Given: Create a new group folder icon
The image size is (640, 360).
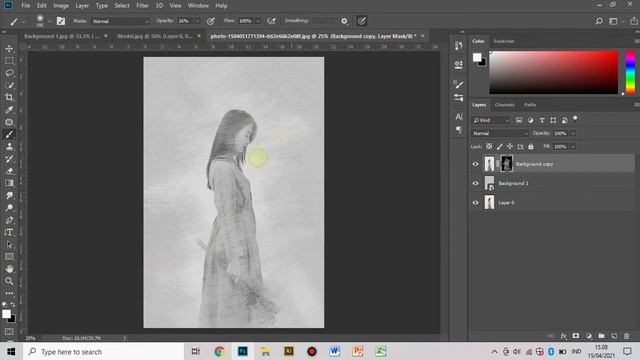Looking at the screenshot, I should click(x=601, y=336).
